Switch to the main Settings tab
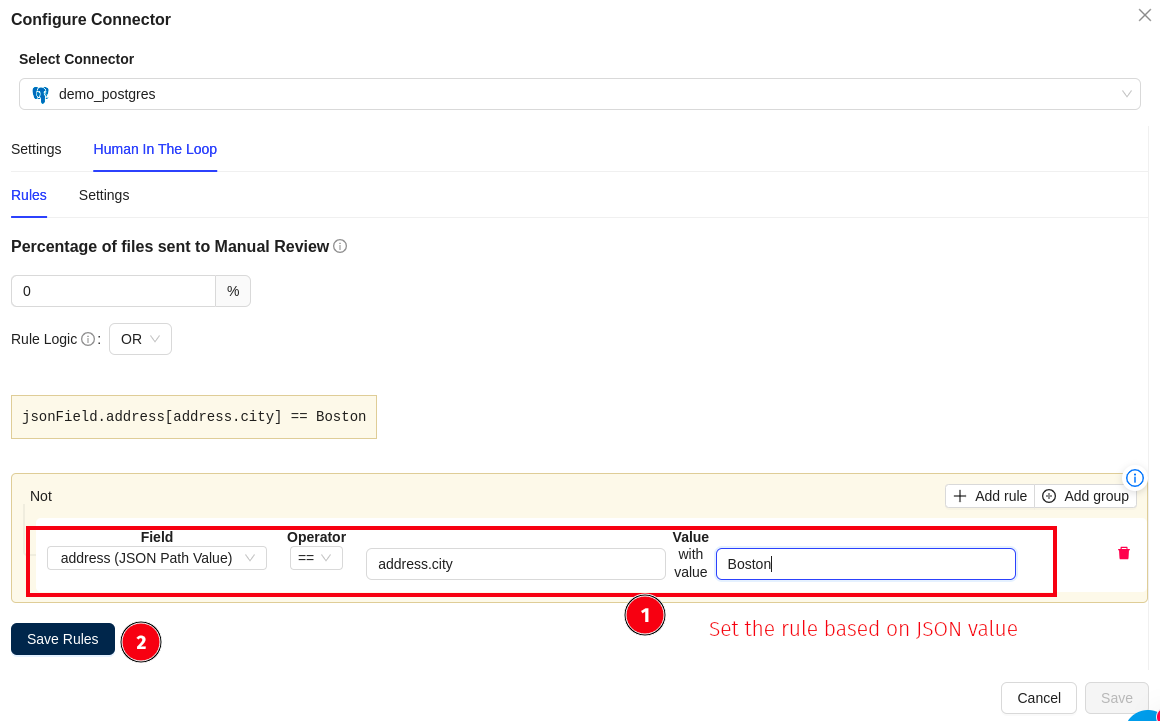Image resolution: width=1160 pixels, height=721 pixels. (36, 149)
